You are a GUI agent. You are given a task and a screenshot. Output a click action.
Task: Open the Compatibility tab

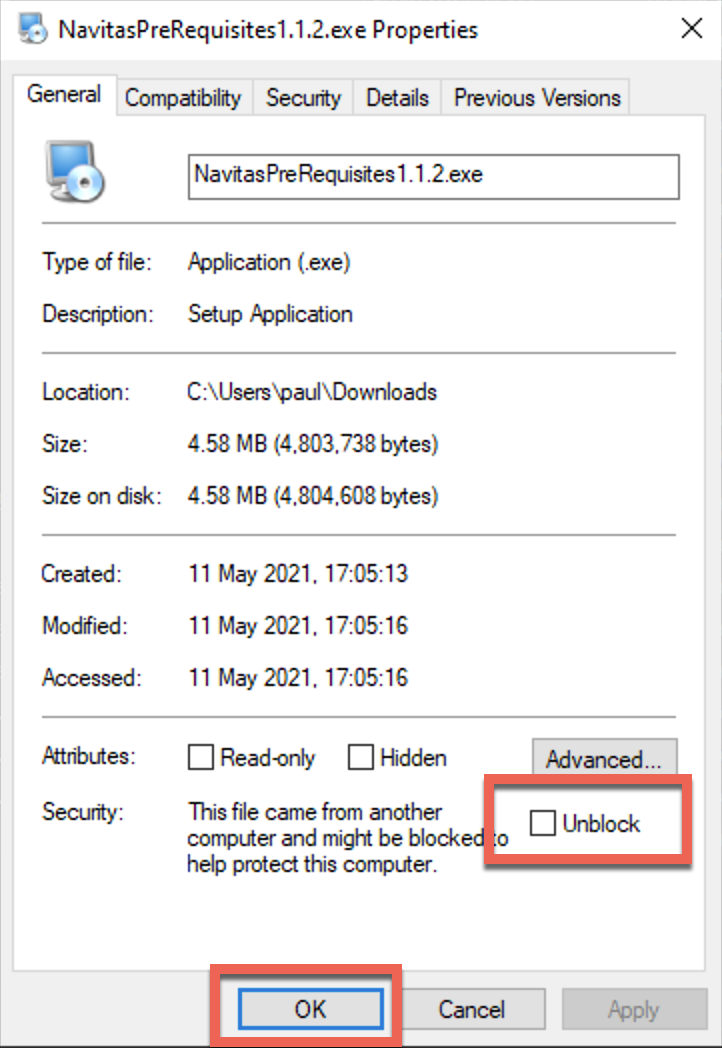[183, 98]
